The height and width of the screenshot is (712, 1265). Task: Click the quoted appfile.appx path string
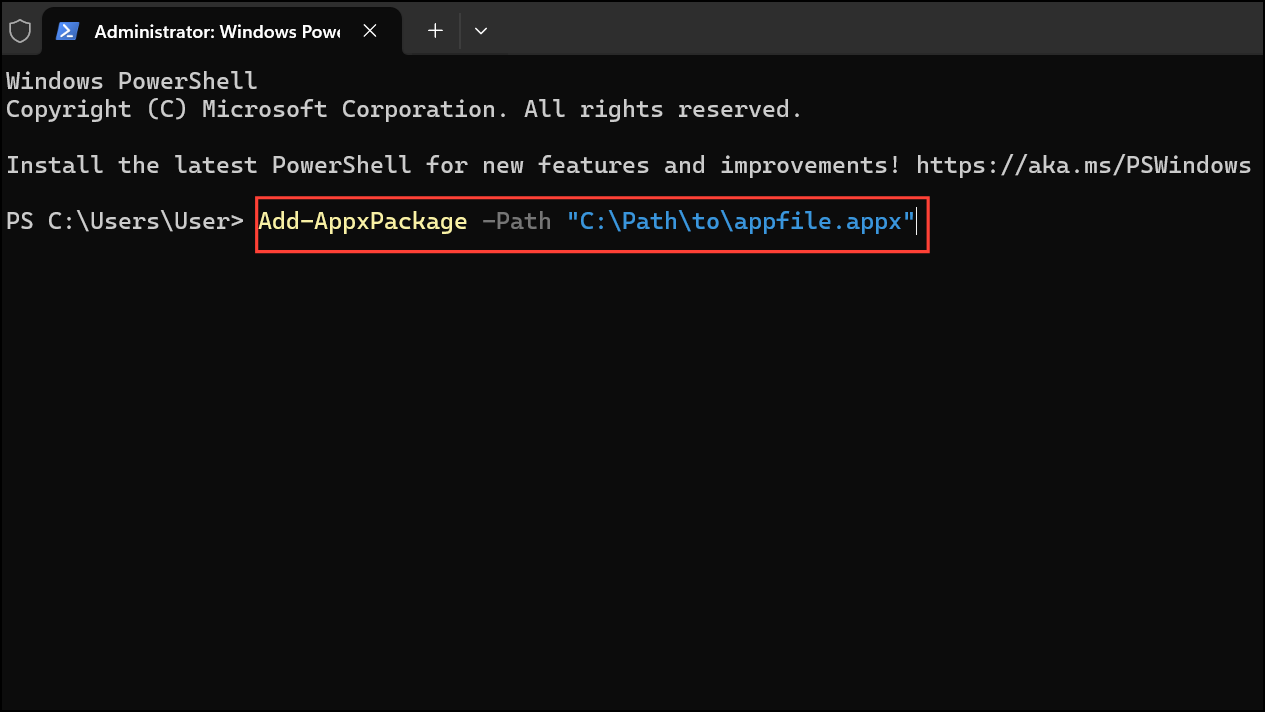tap(740, 221)
